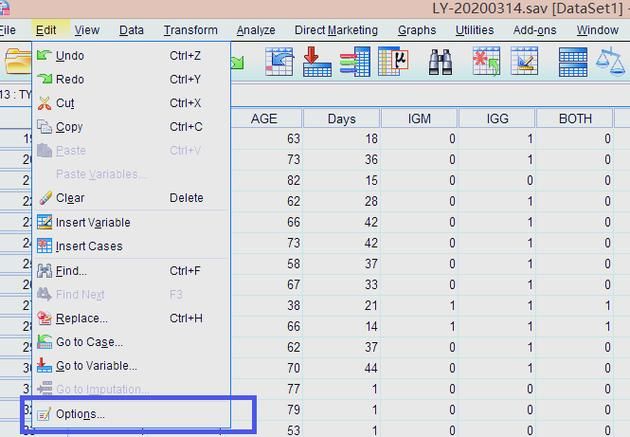Click the Go to Variable icon in menu
This screenshot has width=630, height=437.
tap(44, 366)
